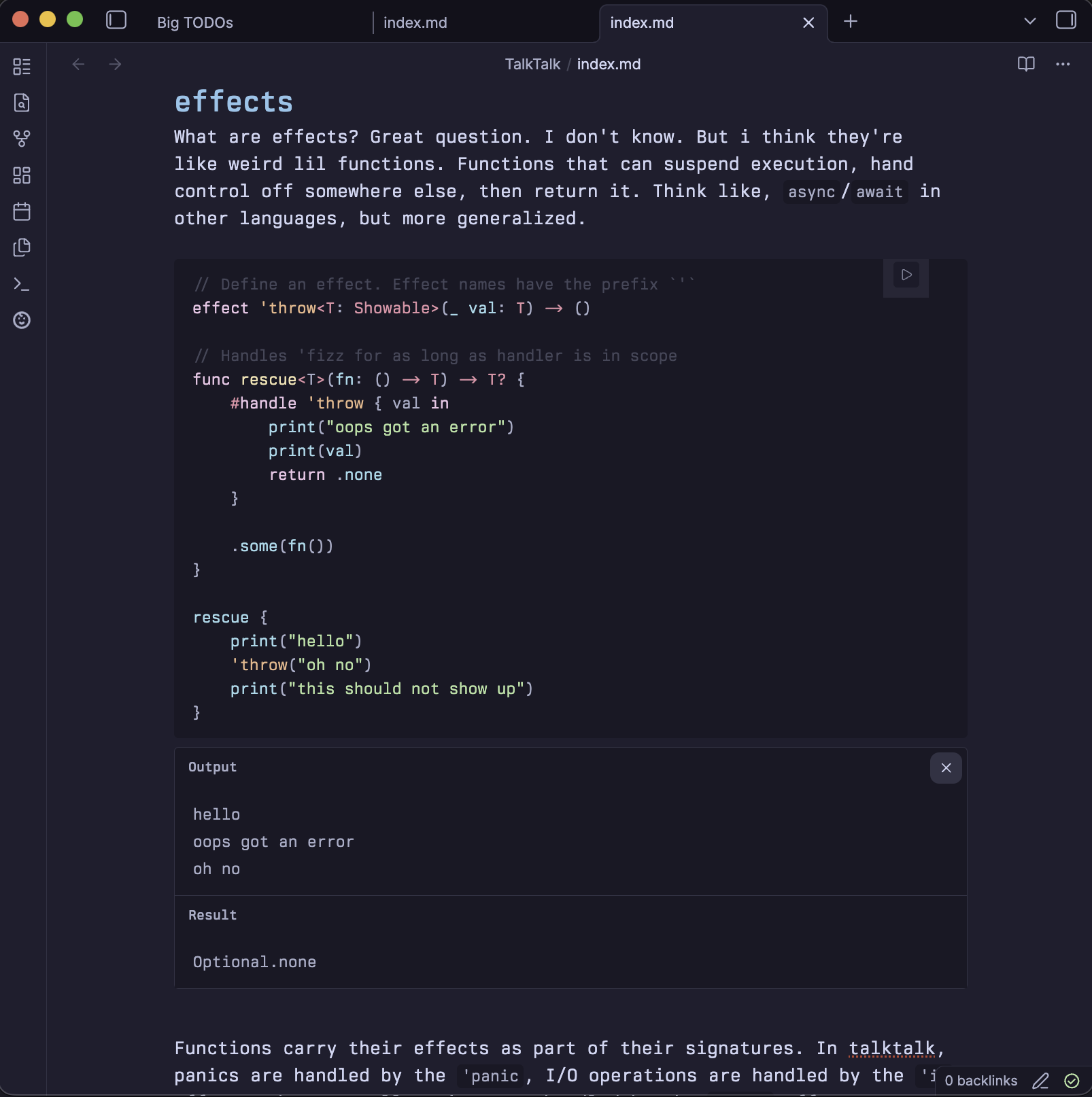This screenshot has width=1092, height=1097.
Task: Place cursor on .some(fn()) line
Action: coord(282,546)
